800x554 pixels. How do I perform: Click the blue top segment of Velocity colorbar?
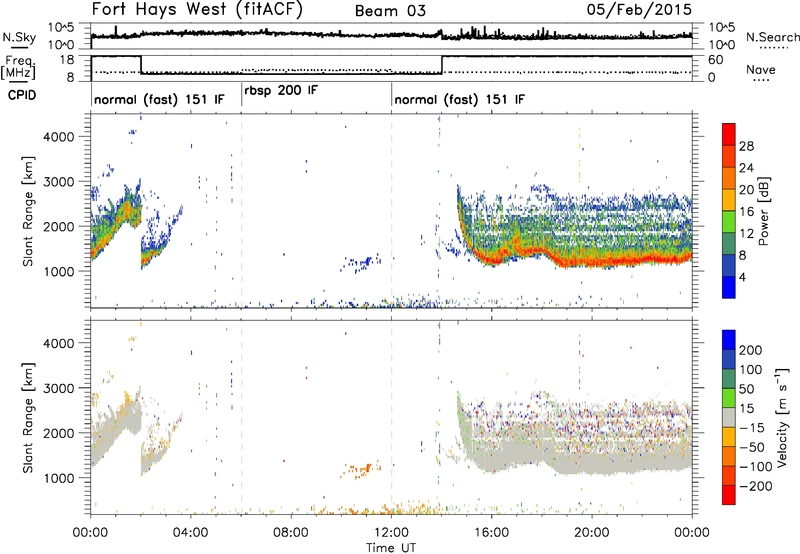tap(729, 340)
